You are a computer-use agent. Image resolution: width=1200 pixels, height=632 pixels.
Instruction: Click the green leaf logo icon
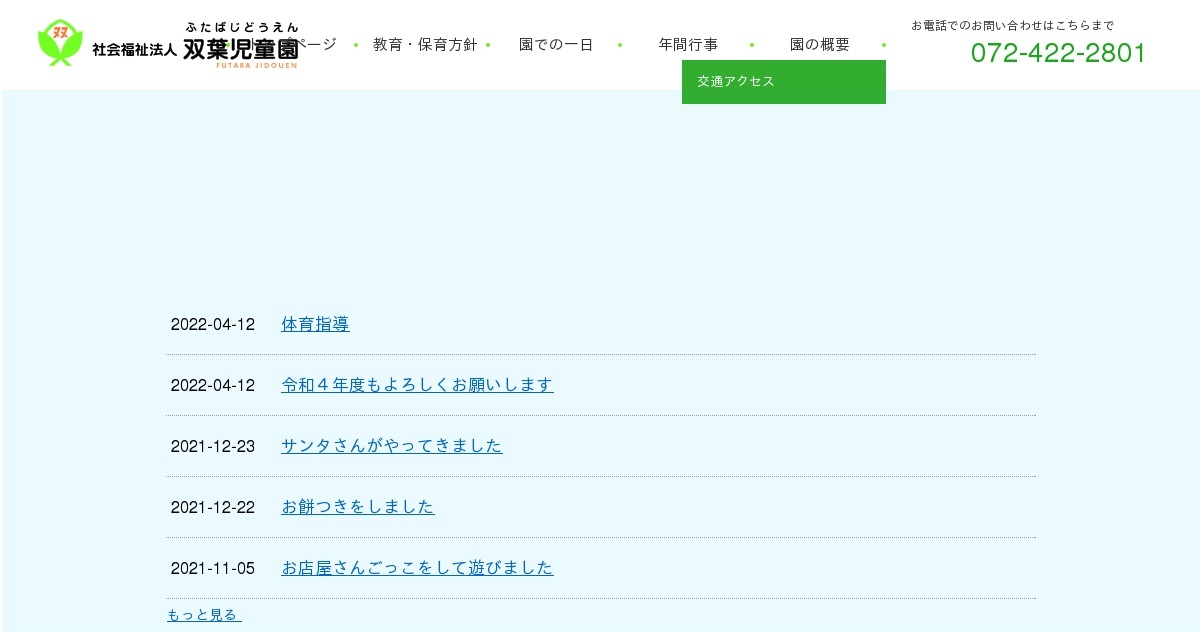61,44
